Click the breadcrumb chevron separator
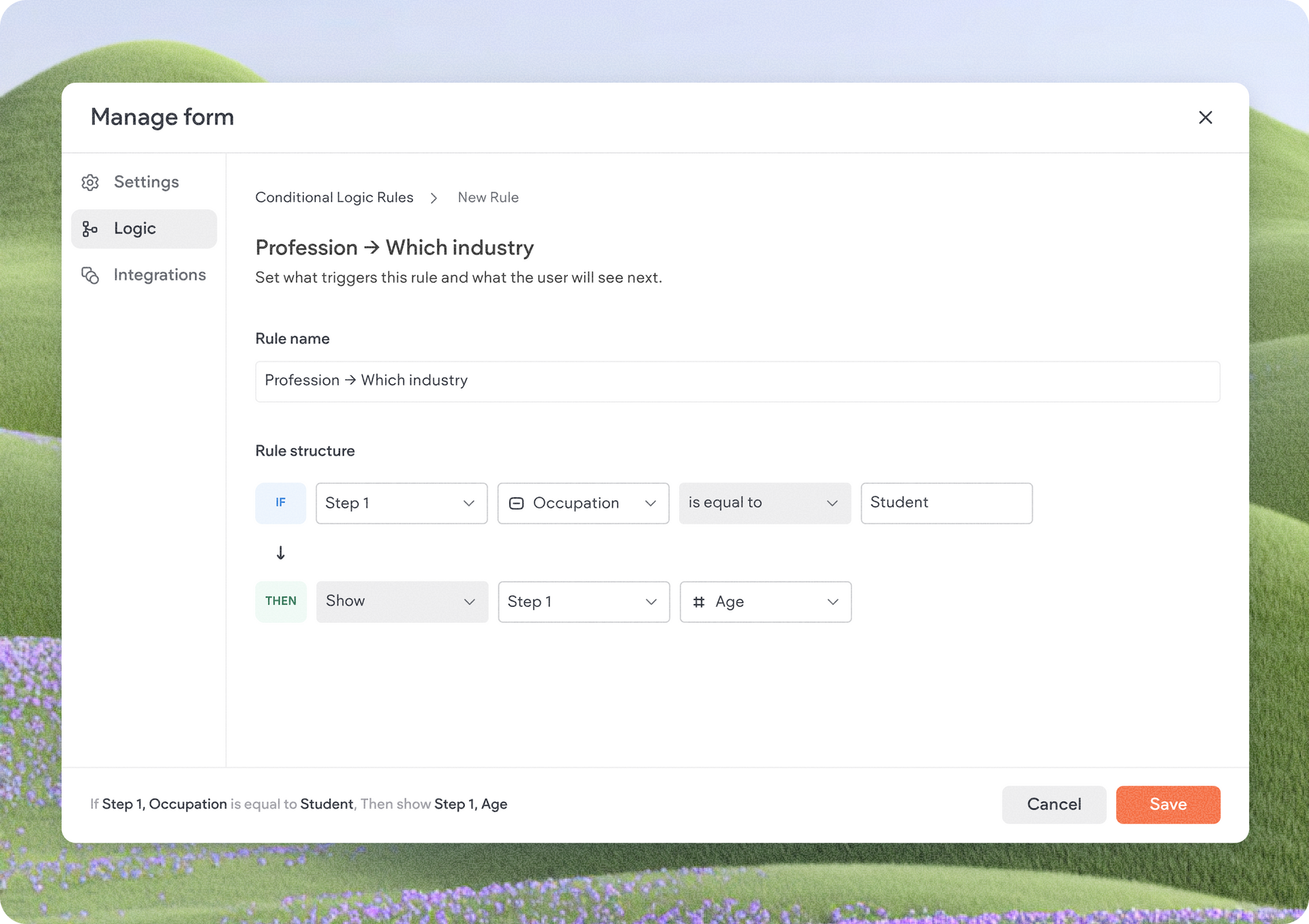Image resolution: width=1309 pixels, height=924 pixels. pyautogui.click(x=434, y=198)
